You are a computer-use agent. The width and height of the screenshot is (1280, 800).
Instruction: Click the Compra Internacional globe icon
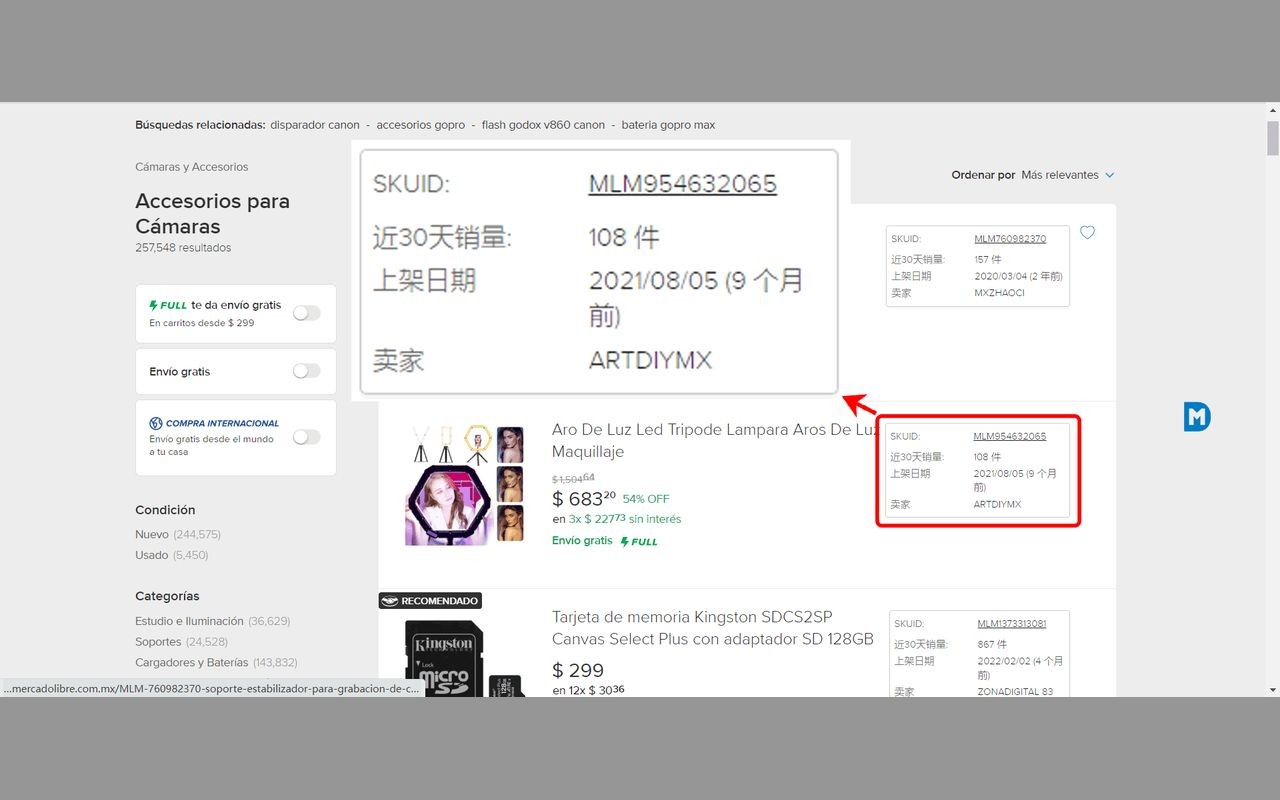156,423
